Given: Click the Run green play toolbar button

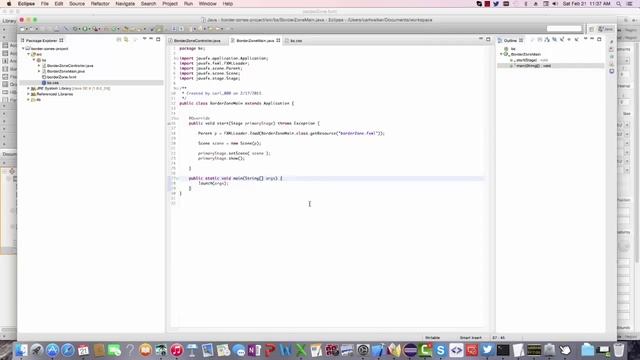Looking at the screenshot, I should pyautogui.click(x=84, y=29).
